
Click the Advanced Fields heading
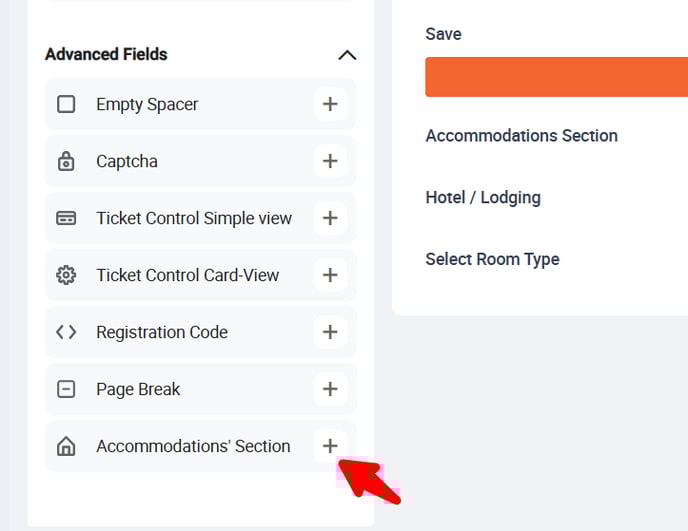pyautogui.click(x=106, y=54)
